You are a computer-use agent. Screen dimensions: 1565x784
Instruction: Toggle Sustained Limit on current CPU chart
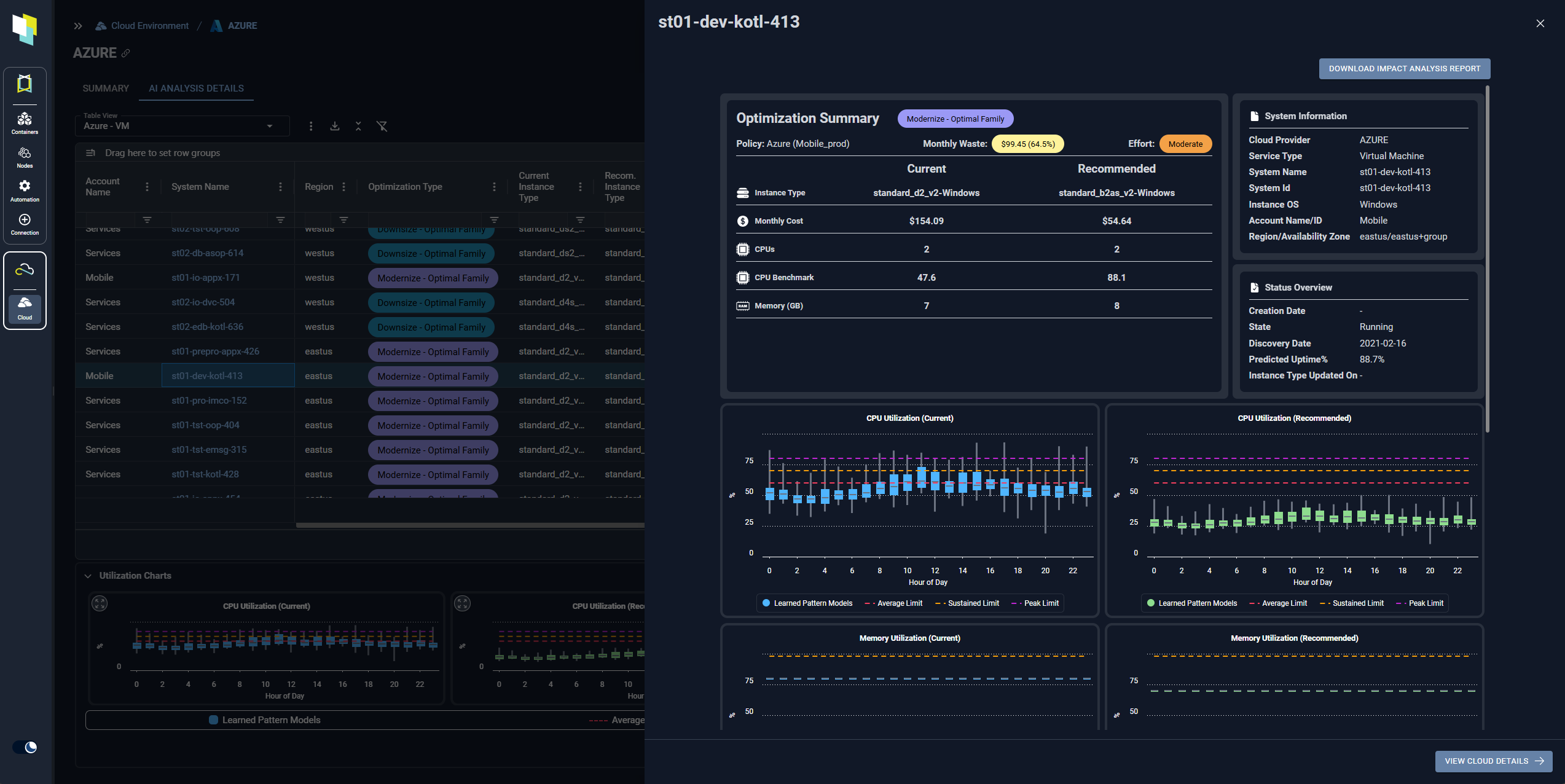tap(967, 603)
